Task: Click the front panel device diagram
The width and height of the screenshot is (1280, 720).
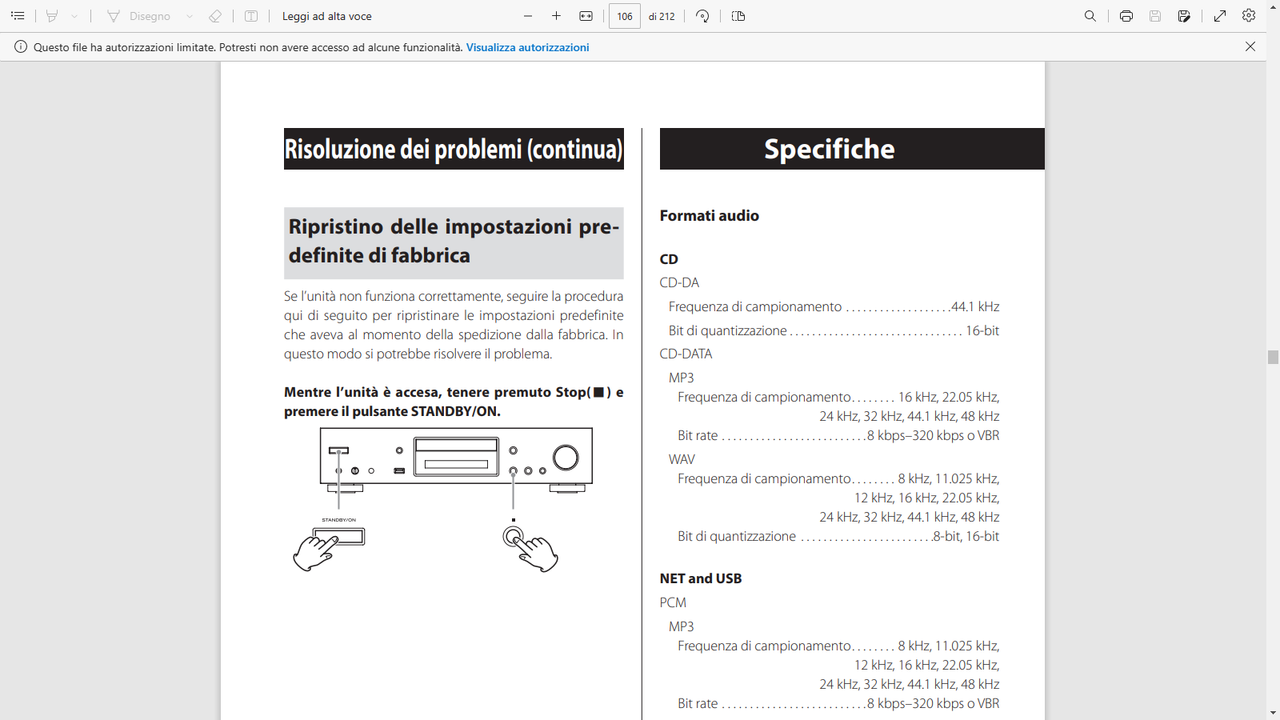Action: (x=456, y=460)
